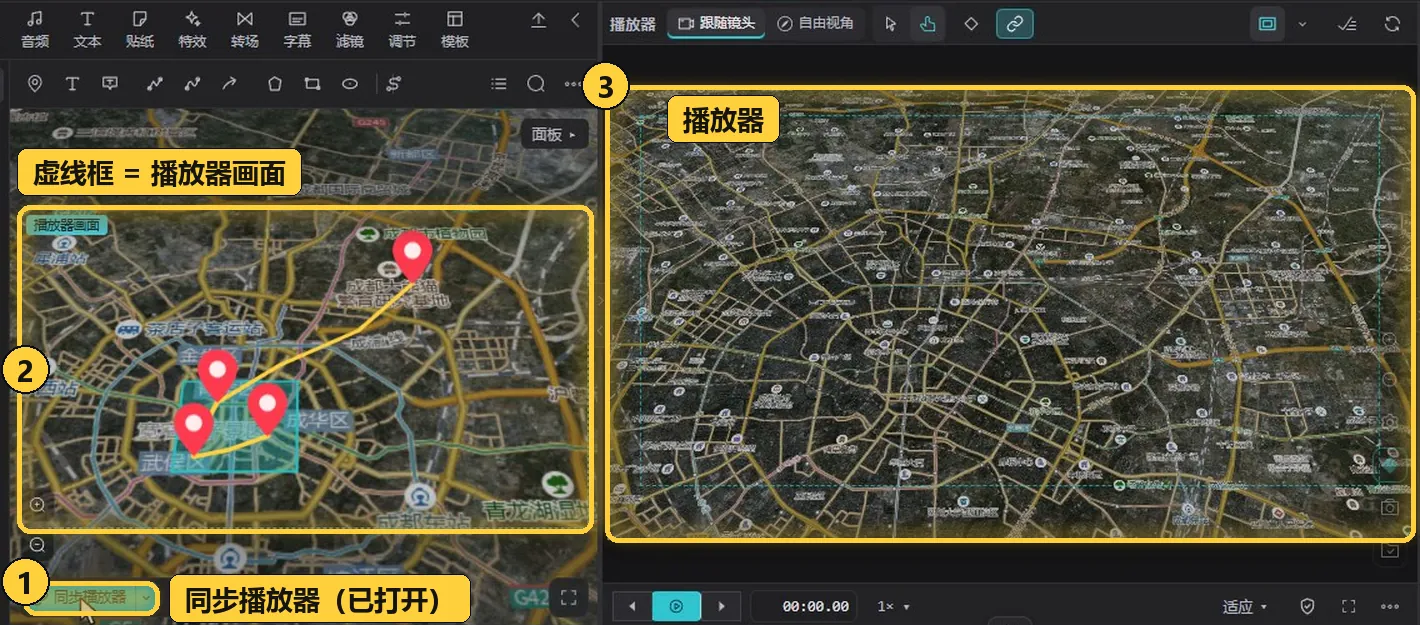Open the player three-dot more options
The image size is (1420, 625).
point(1389,606)
